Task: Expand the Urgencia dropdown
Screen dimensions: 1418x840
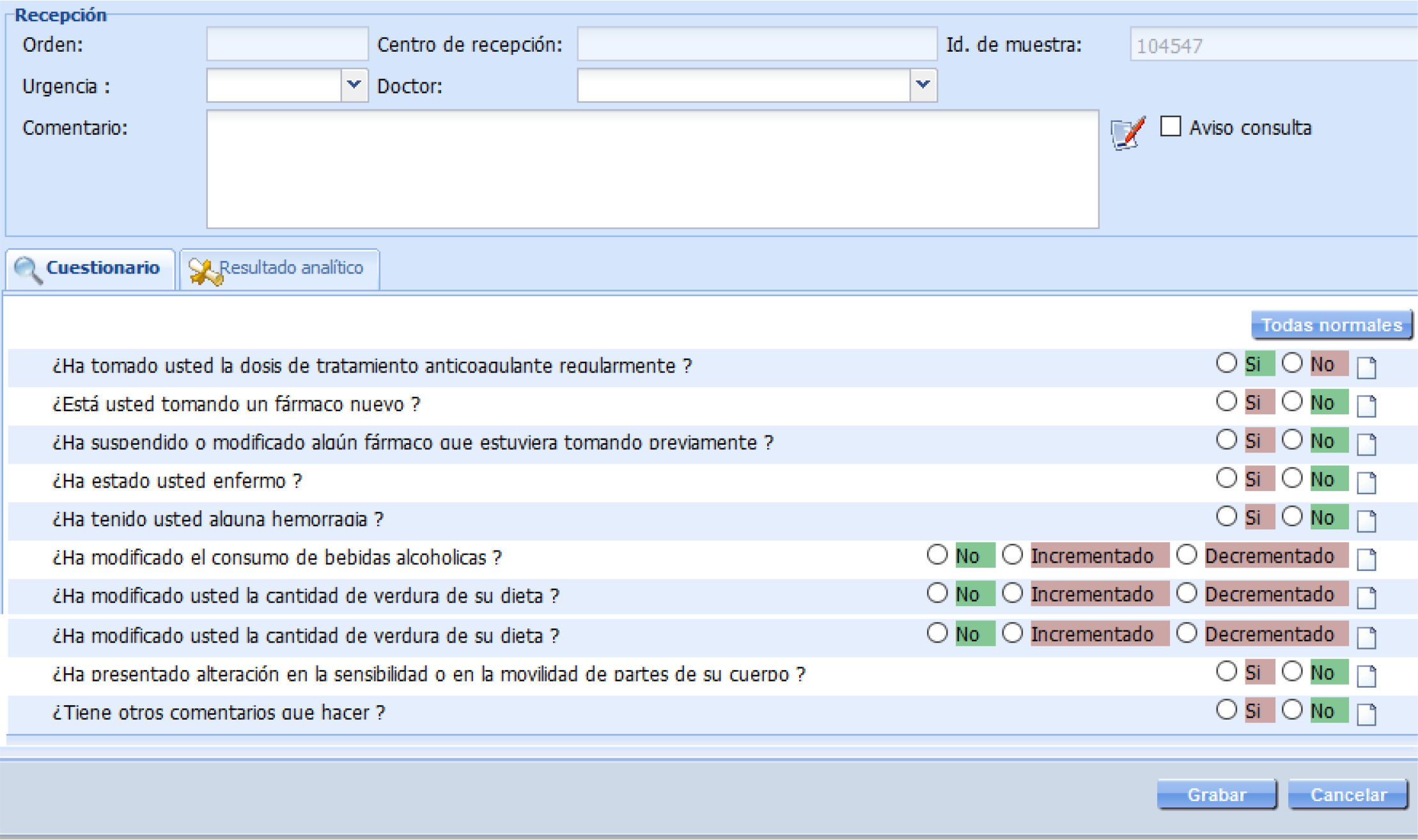Action: point(354,85)
